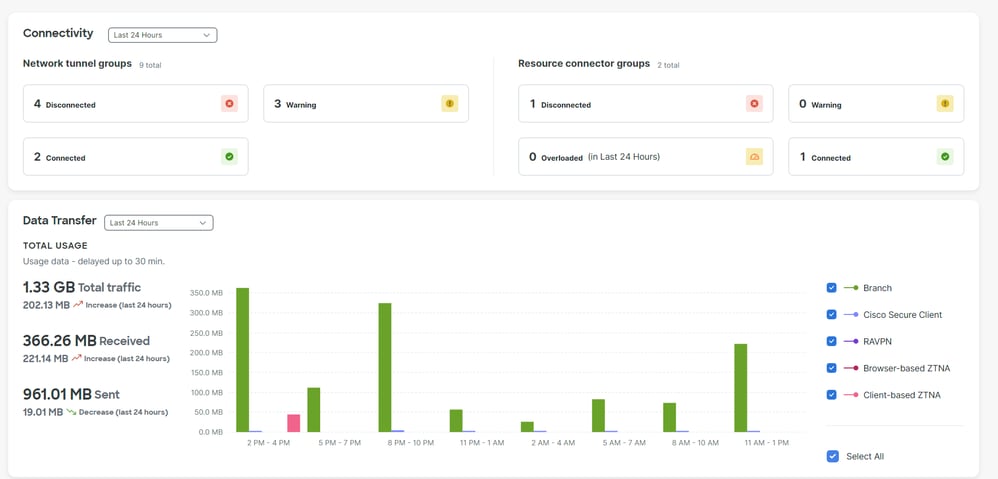This screenshot has height=479, width=998.
Task: Uncheck the Browser-based ZTNA checkbox
Action: pyautogui.click(x=831, y=368)
